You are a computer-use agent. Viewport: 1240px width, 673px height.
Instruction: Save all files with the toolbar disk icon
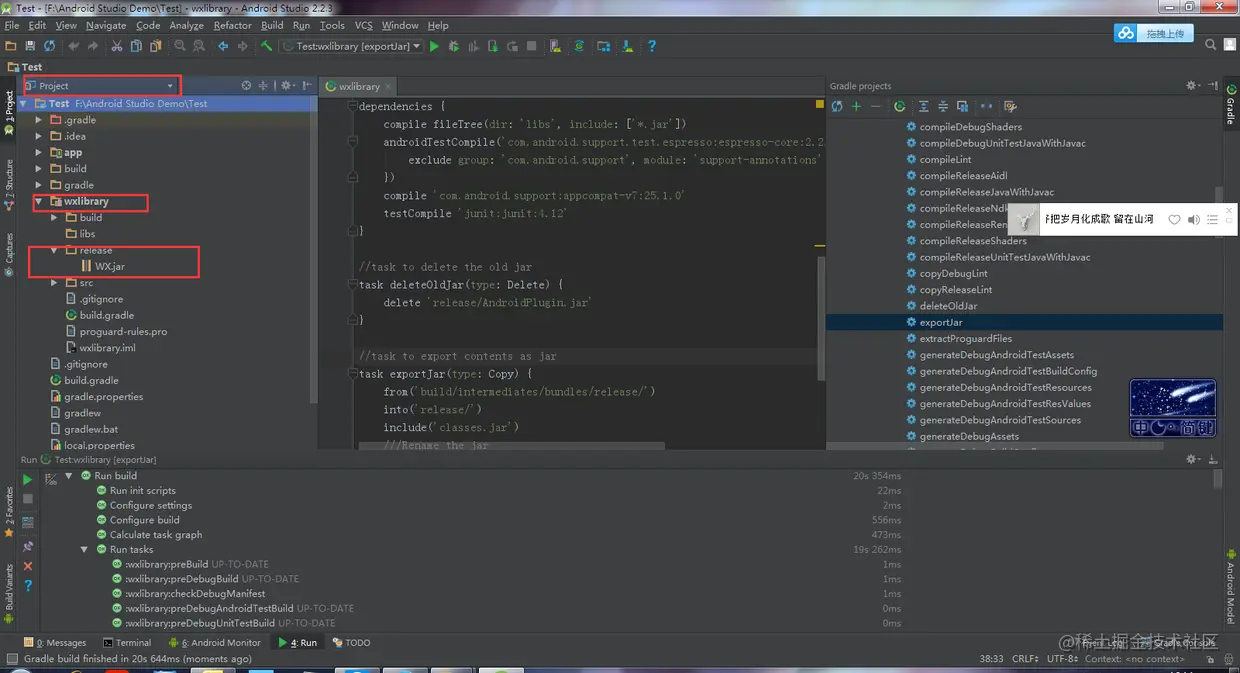pos(30,46)
